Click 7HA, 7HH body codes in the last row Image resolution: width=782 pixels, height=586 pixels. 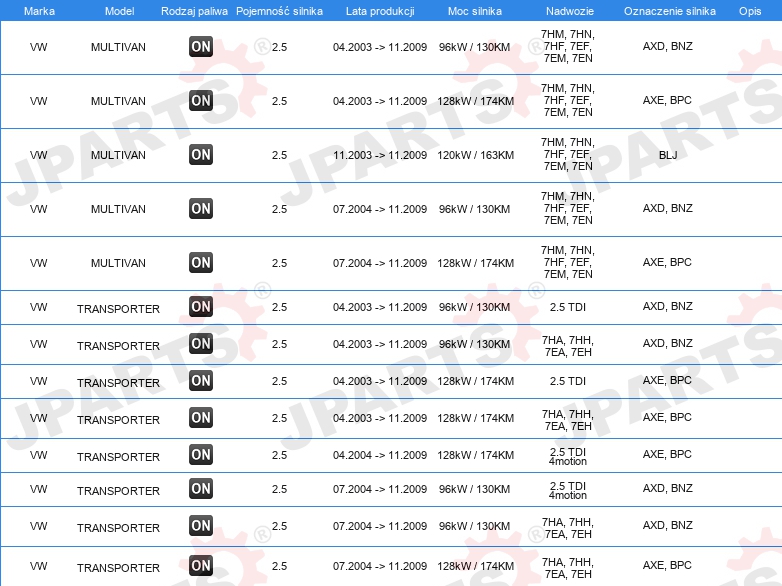(568, 568)
